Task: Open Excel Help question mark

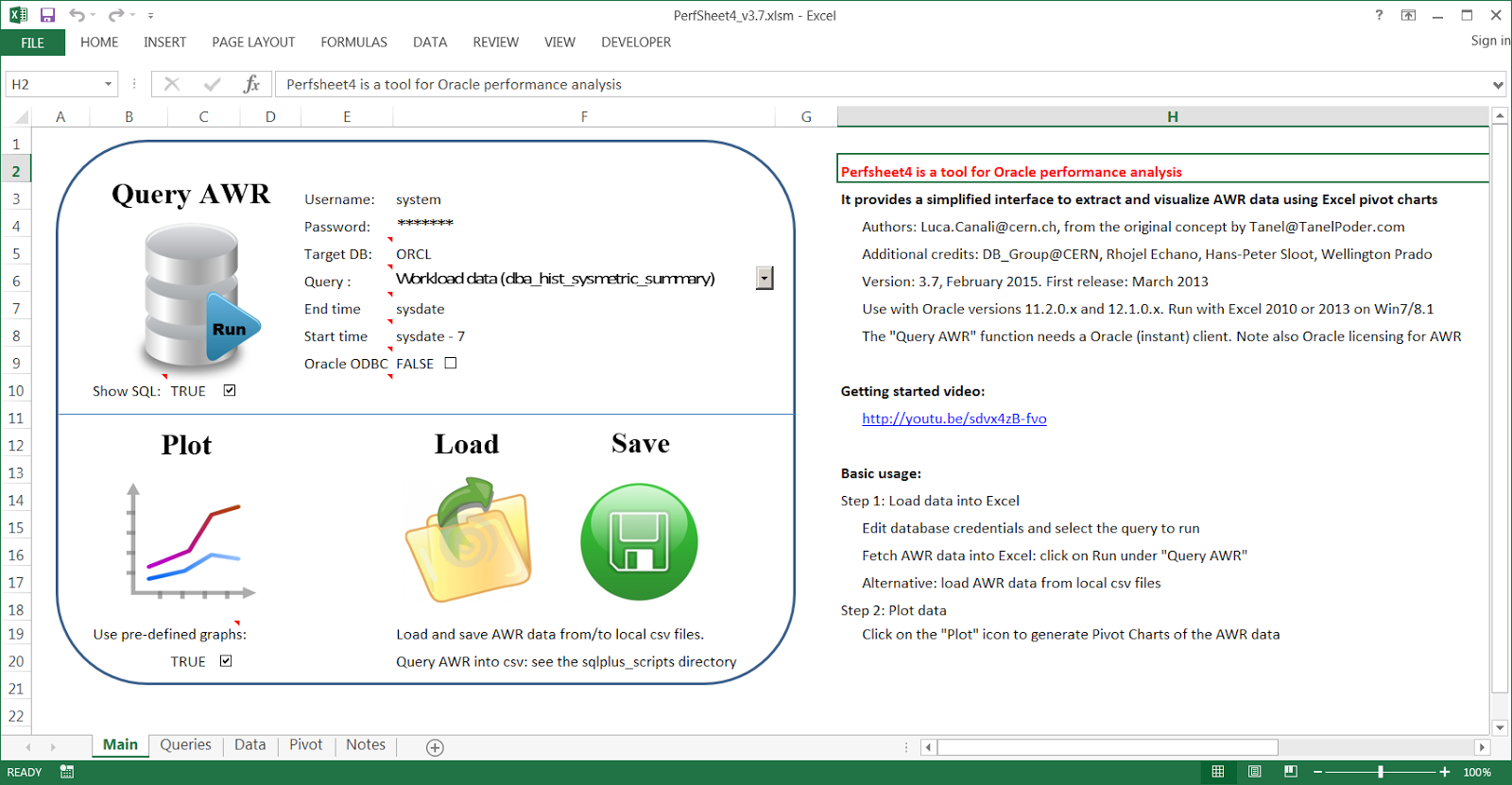Action: coord(1379,15)
